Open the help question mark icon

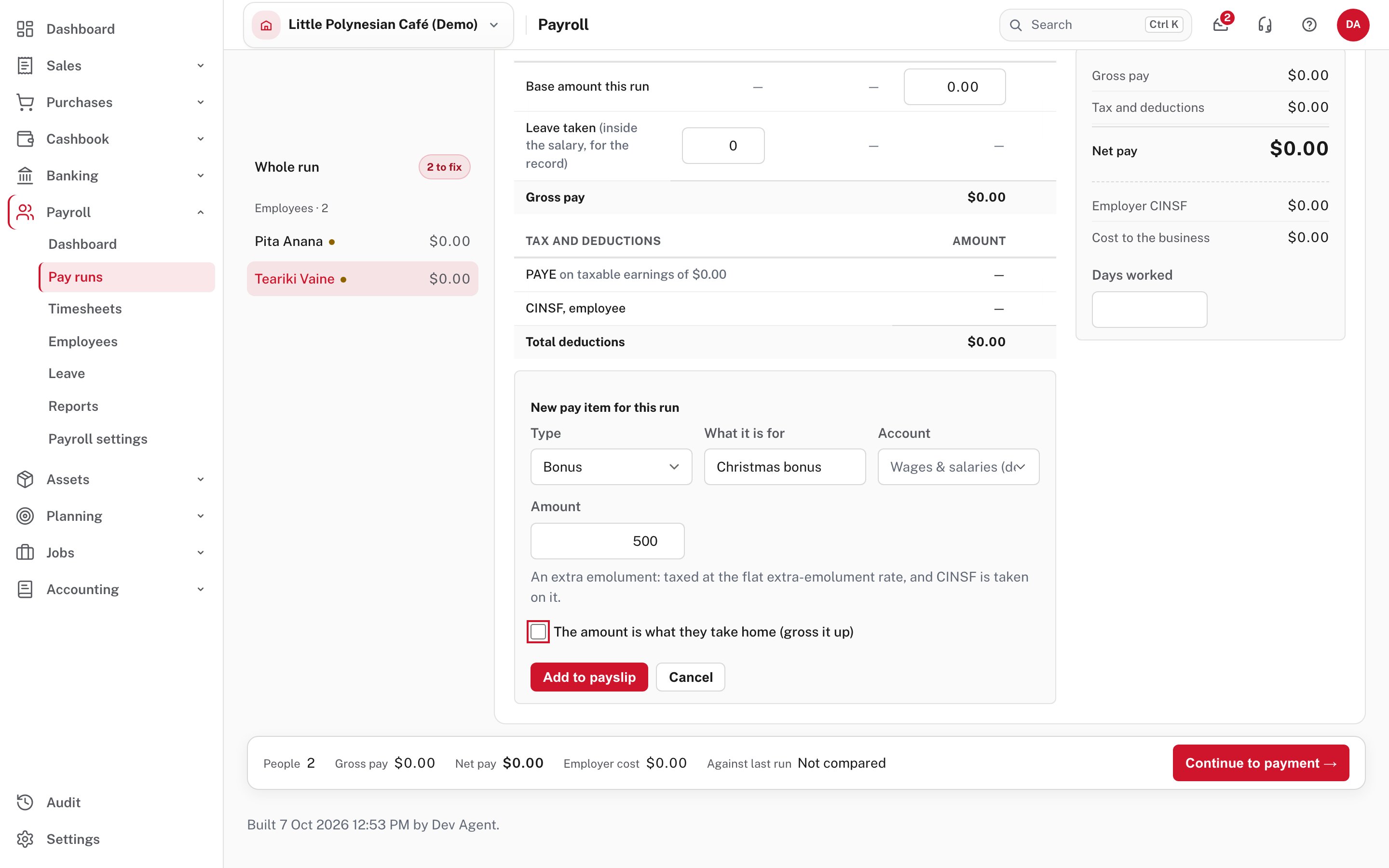(1308, 25)
